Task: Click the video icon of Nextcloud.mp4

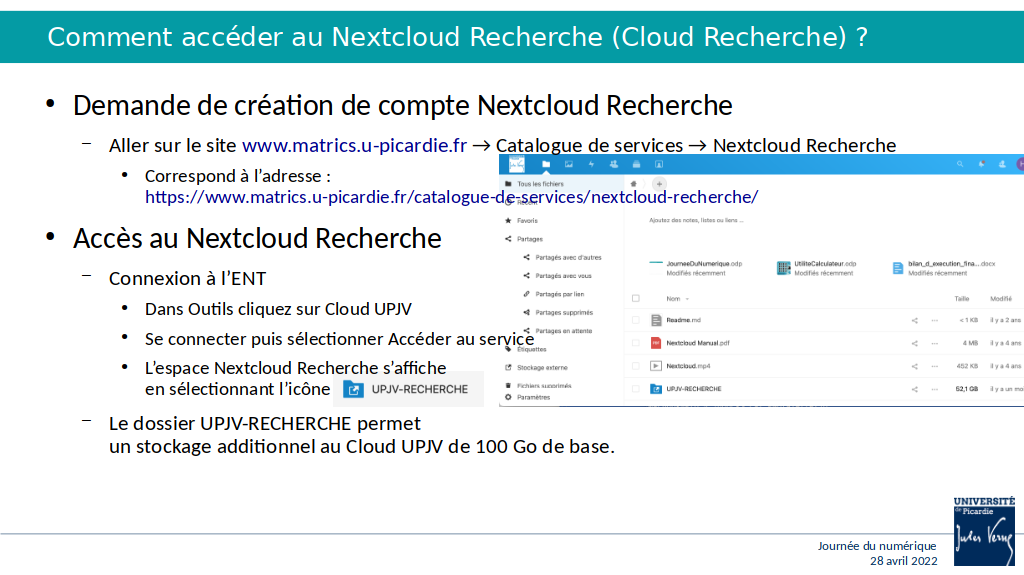Action: (656, 366)
